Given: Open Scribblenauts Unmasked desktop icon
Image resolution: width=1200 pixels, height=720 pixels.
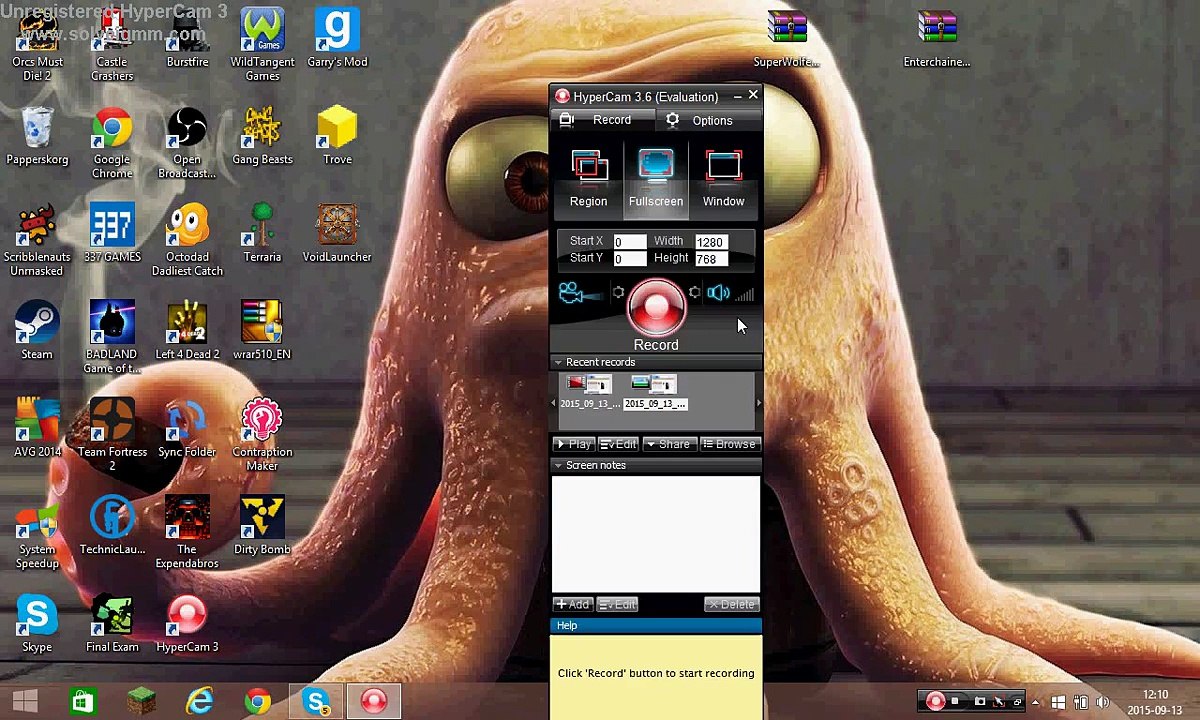Looking at the screenshot, I should tap(37, 240).
